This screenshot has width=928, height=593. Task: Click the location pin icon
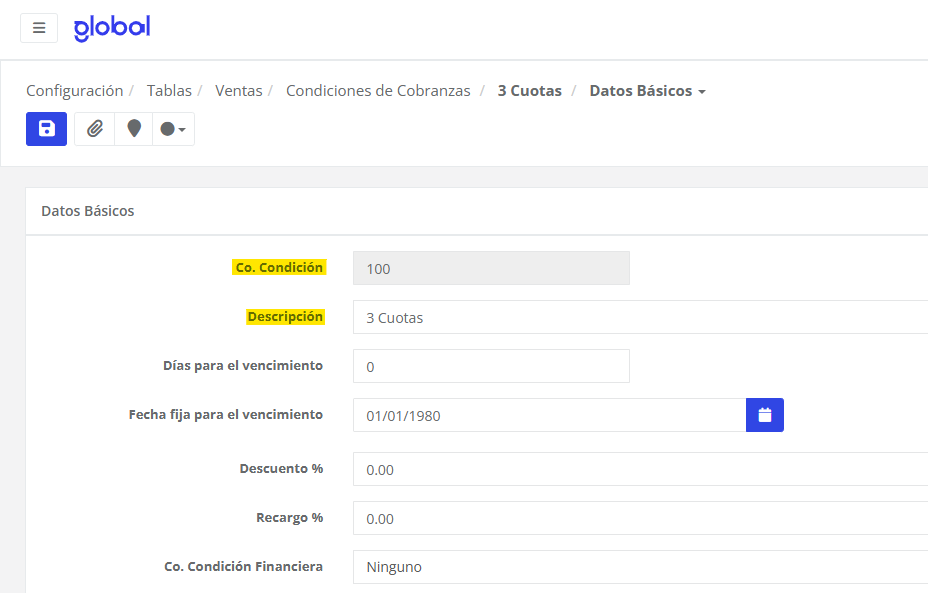click(x=134, y=129)
